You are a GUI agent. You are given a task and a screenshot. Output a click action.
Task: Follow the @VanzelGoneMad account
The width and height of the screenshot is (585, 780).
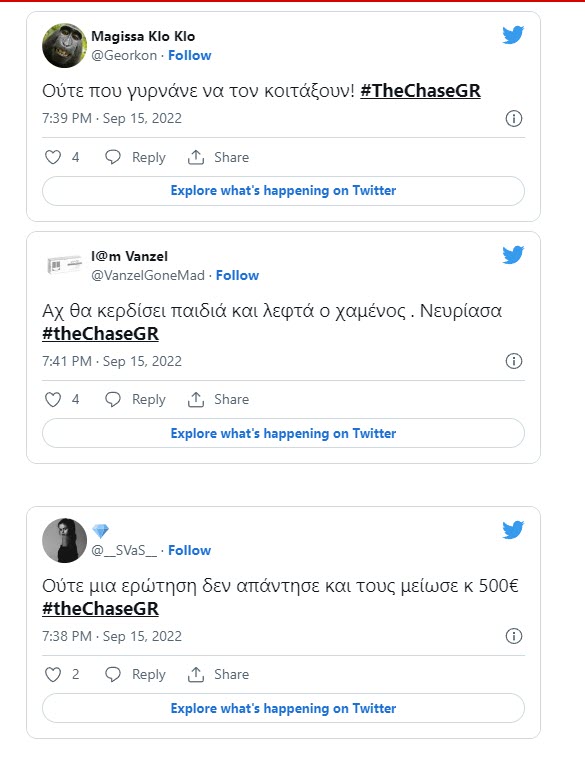pyautogui.click(x=237, y=275)
